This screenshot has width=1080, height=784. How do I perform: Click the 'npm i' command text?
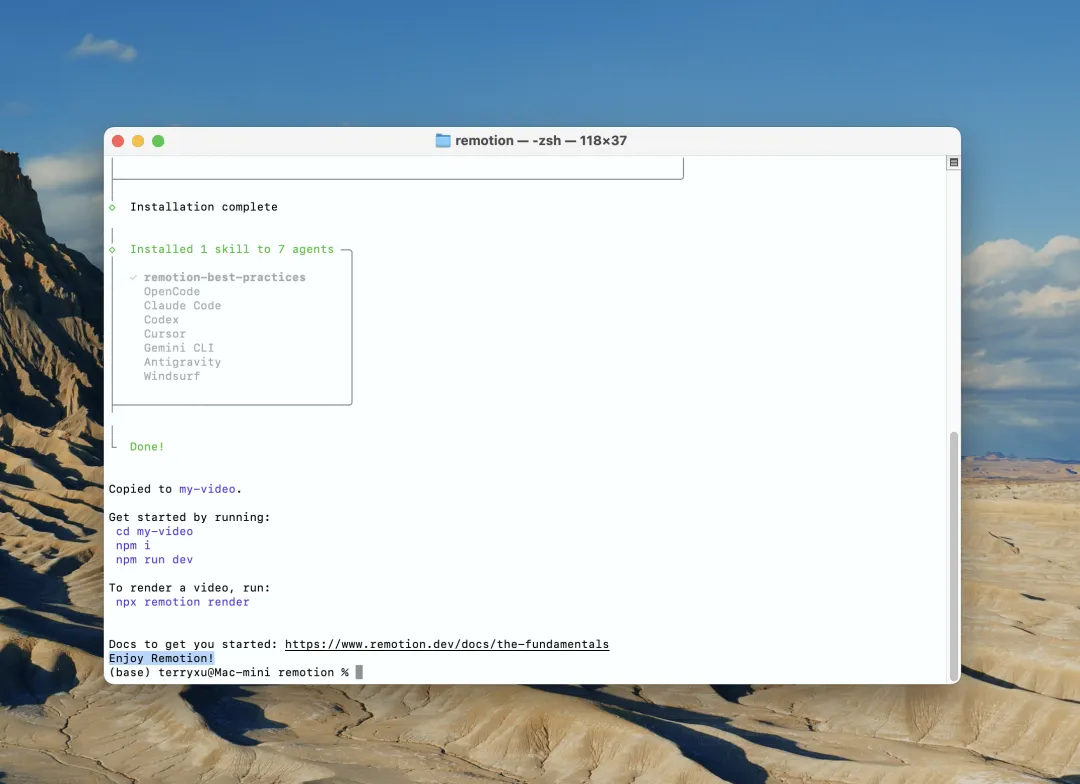[x=133, y=546]
